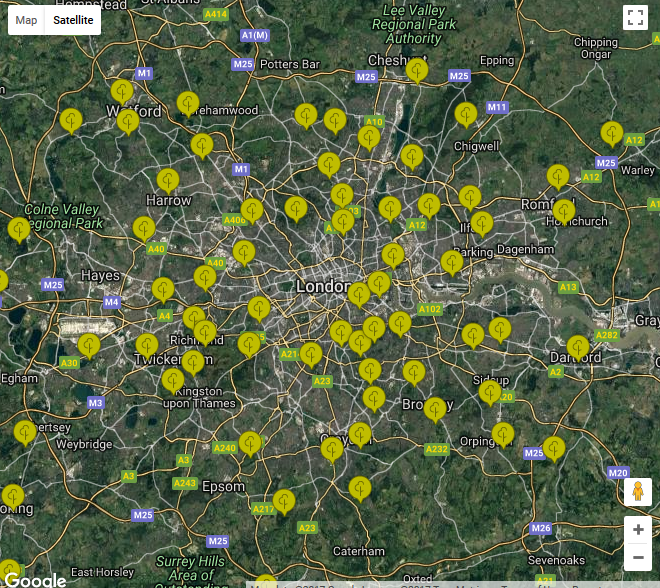The image size is (660, 588).
Task: Click tree marker covering Barking's first letter
Action: tap(452, 263)
